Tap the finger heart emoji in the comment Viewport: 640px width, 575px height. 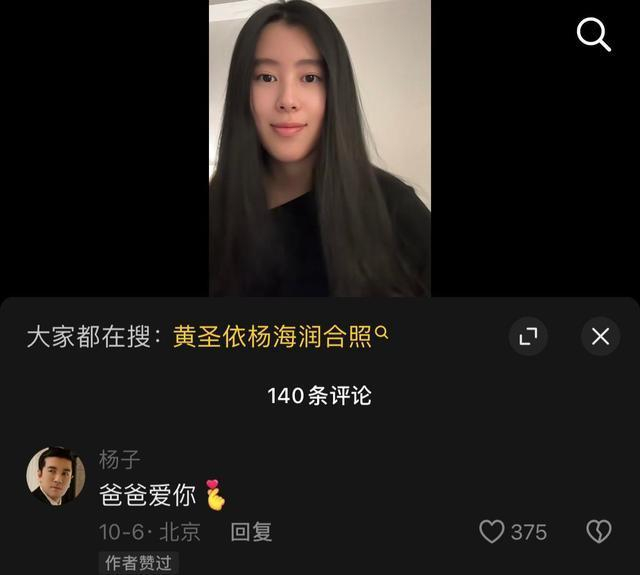pos(215,494)
